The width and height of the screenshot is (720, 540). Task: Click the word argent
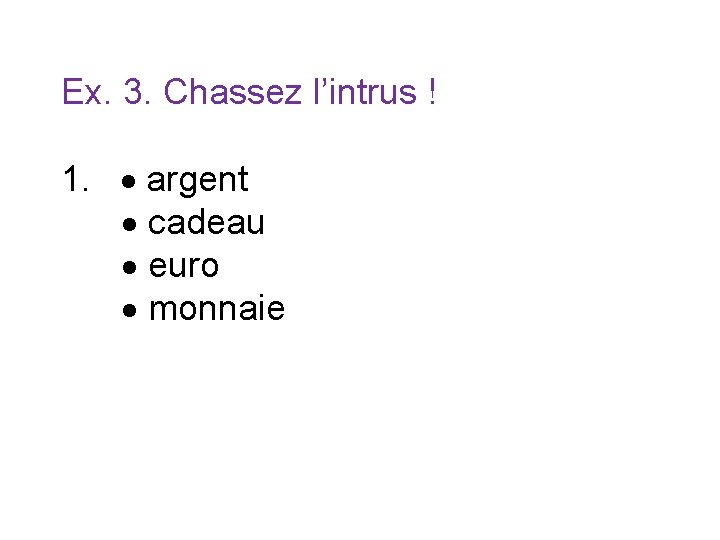pyautogui.click(x=198, y=181)
